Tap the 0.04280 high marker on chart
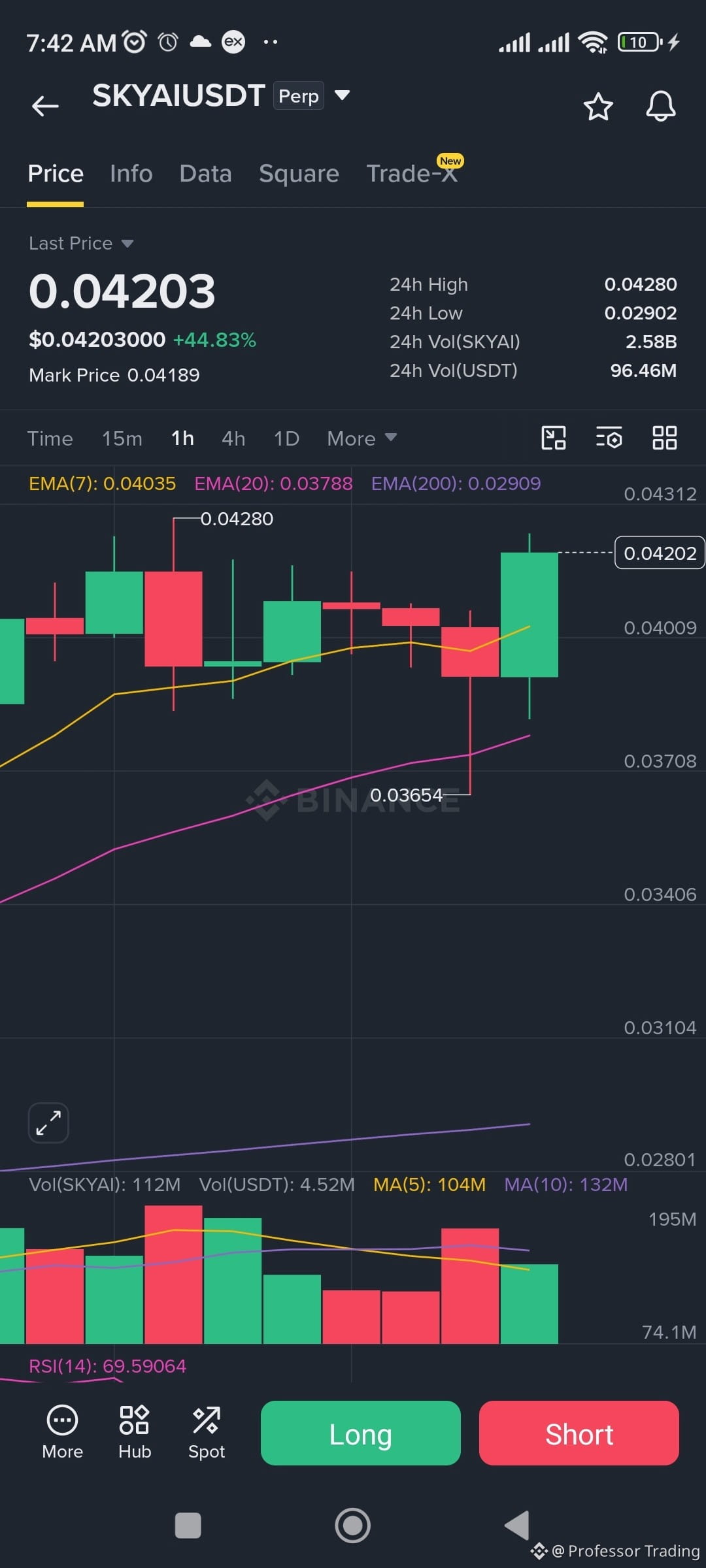This screenshot has height=1568, width=706. click(x=237, y=519)
